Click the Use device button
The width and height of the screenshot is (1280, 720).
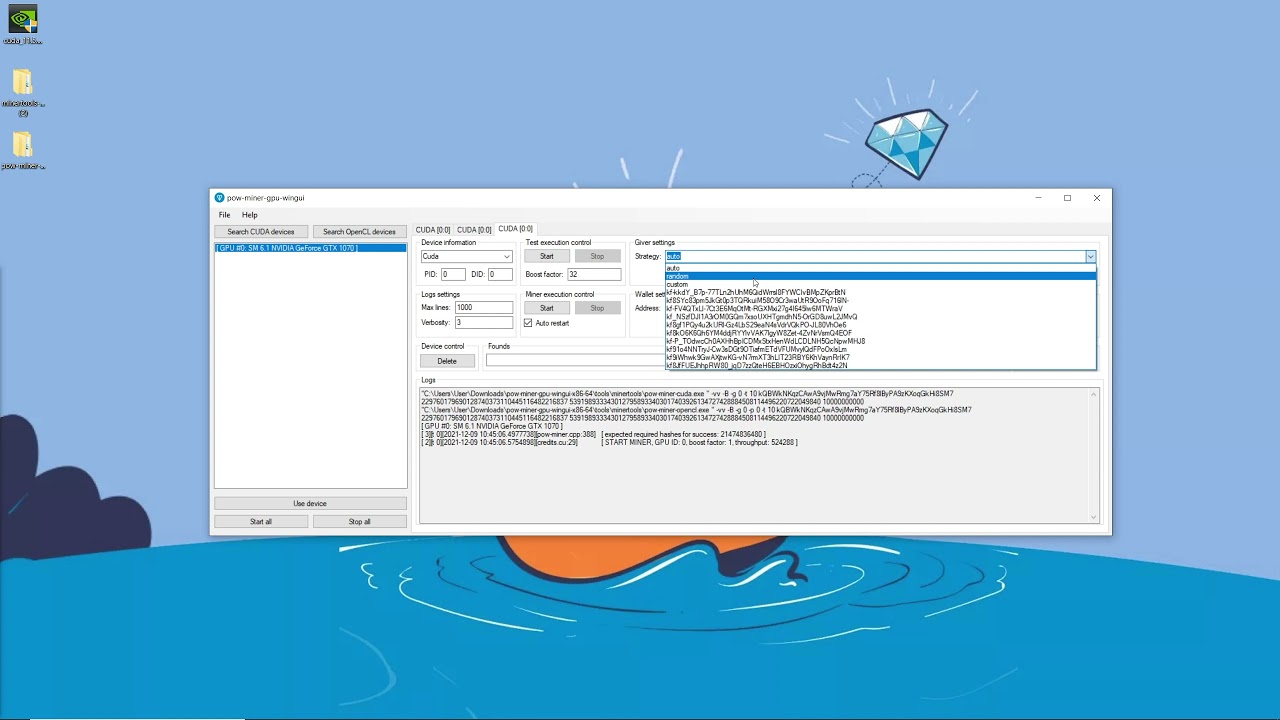(310, 504)
